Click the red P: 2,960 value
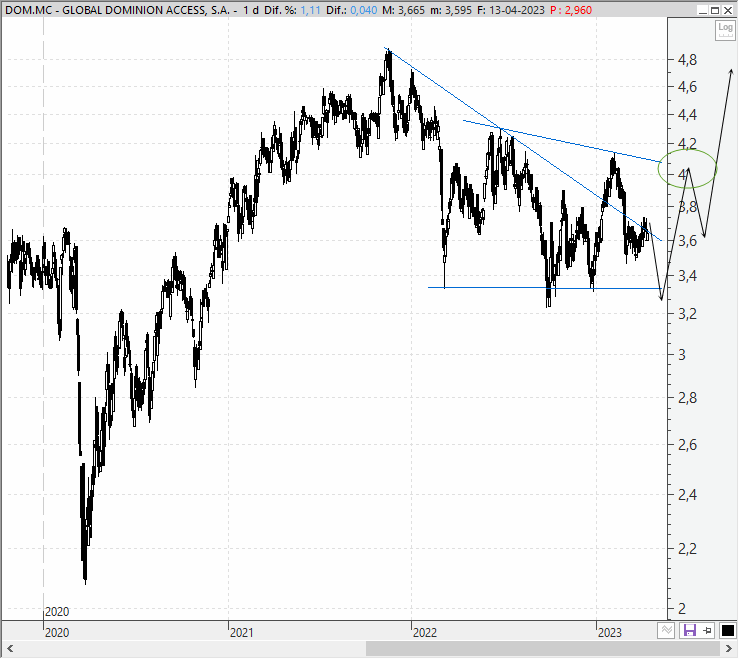The width and height of the screenshot is (739, 659). pos(571,10)
